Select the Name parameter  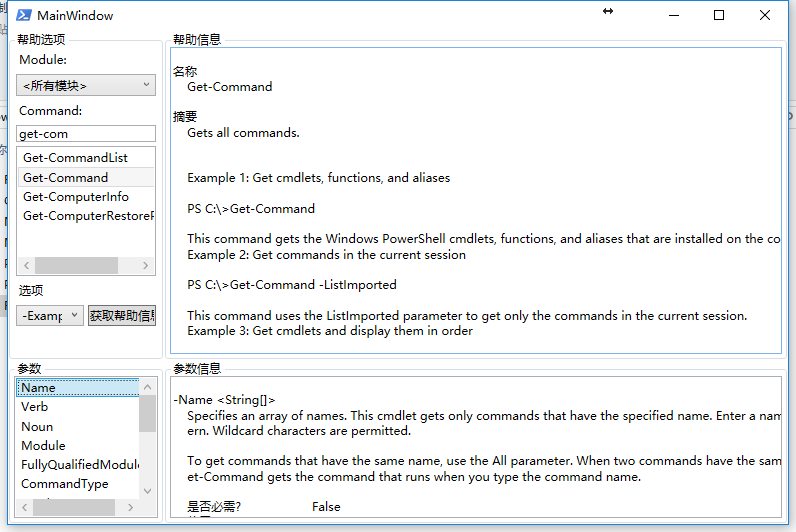77,388
